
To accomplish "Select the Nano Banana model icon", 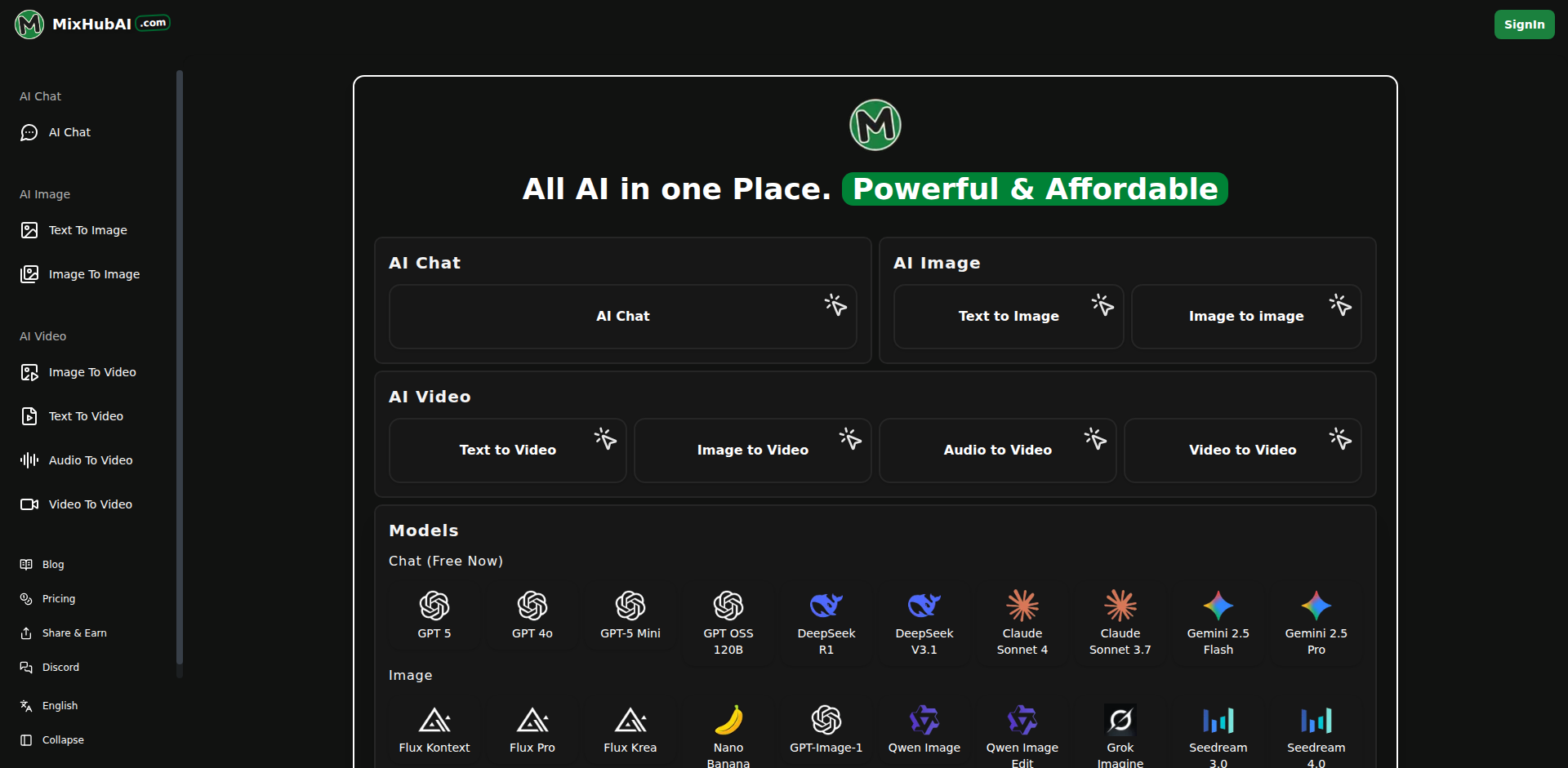I will click(728, 720).
